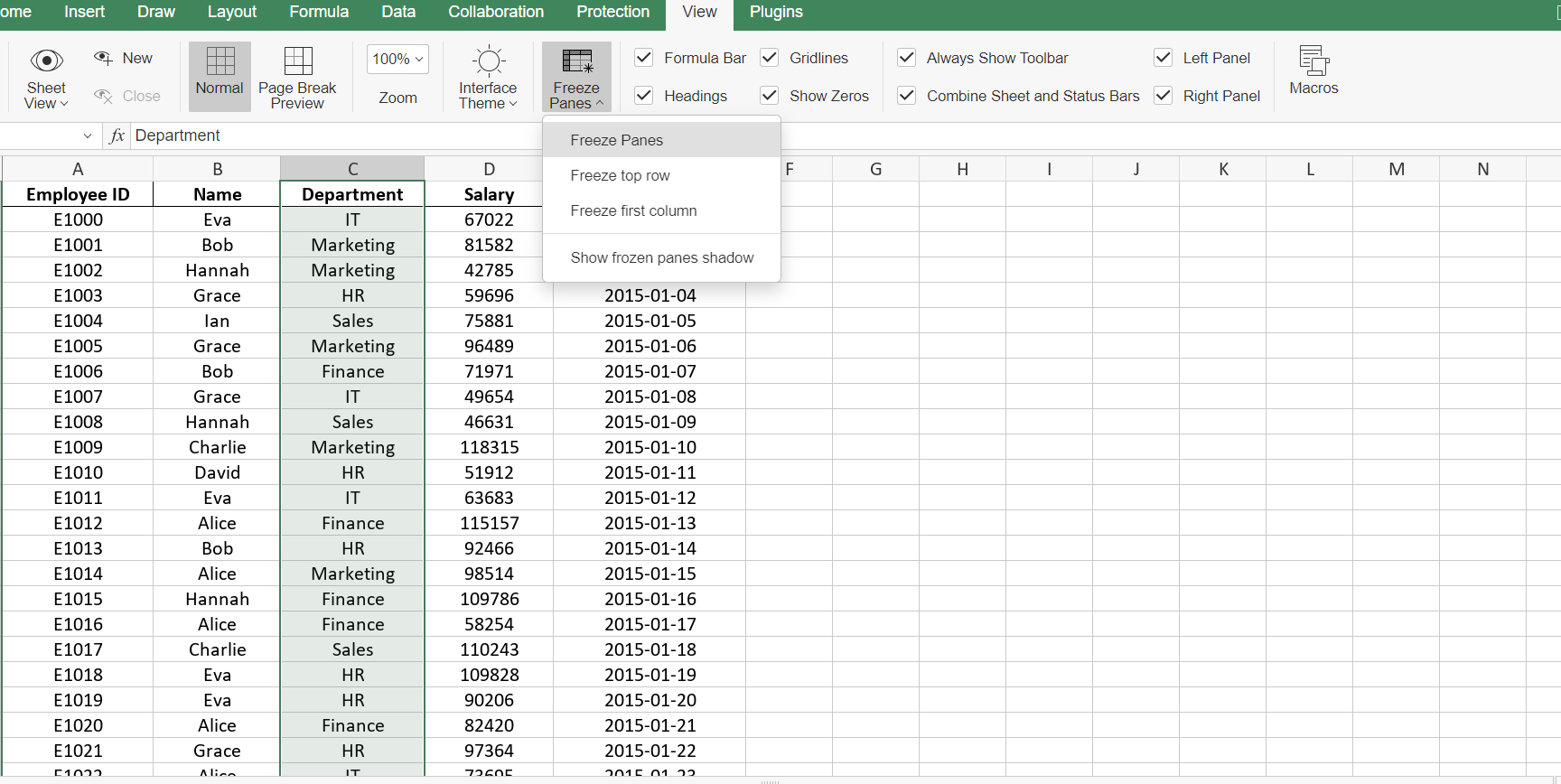
Task: Select Freeze top row option
Action: (x=662, y=175)
